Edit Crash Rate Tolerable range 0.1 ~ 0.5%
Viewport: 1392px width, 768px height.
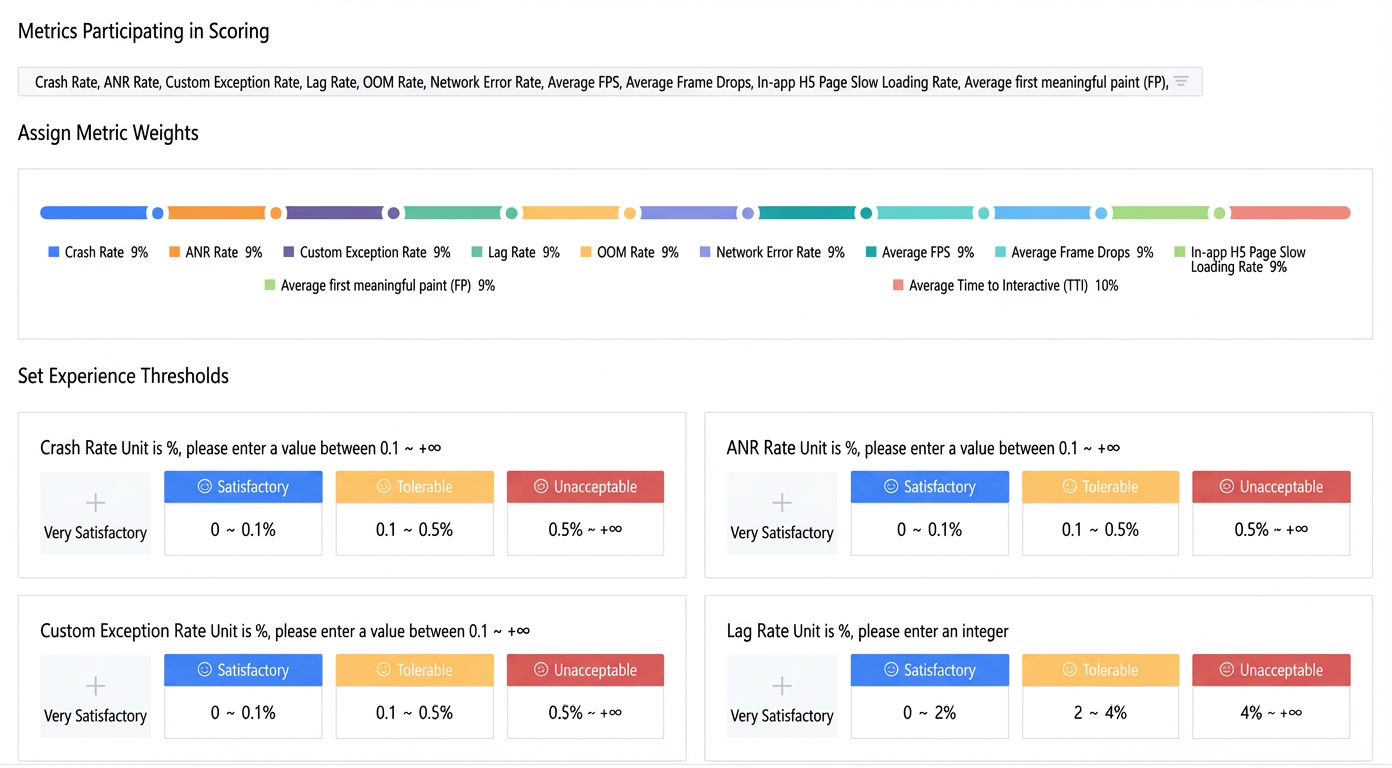click(415, 529)
